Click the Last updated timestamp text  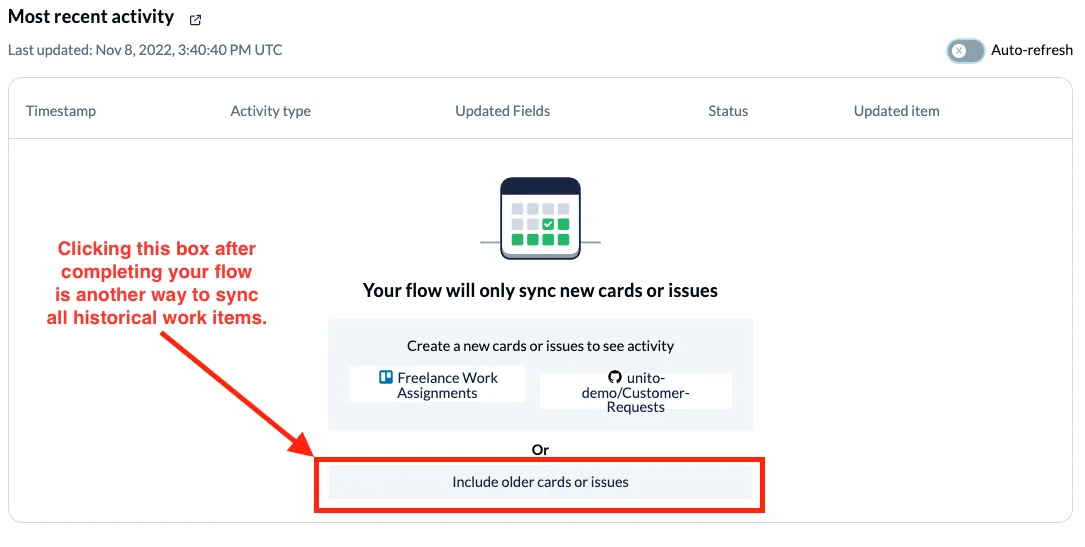tap(145, 50)
